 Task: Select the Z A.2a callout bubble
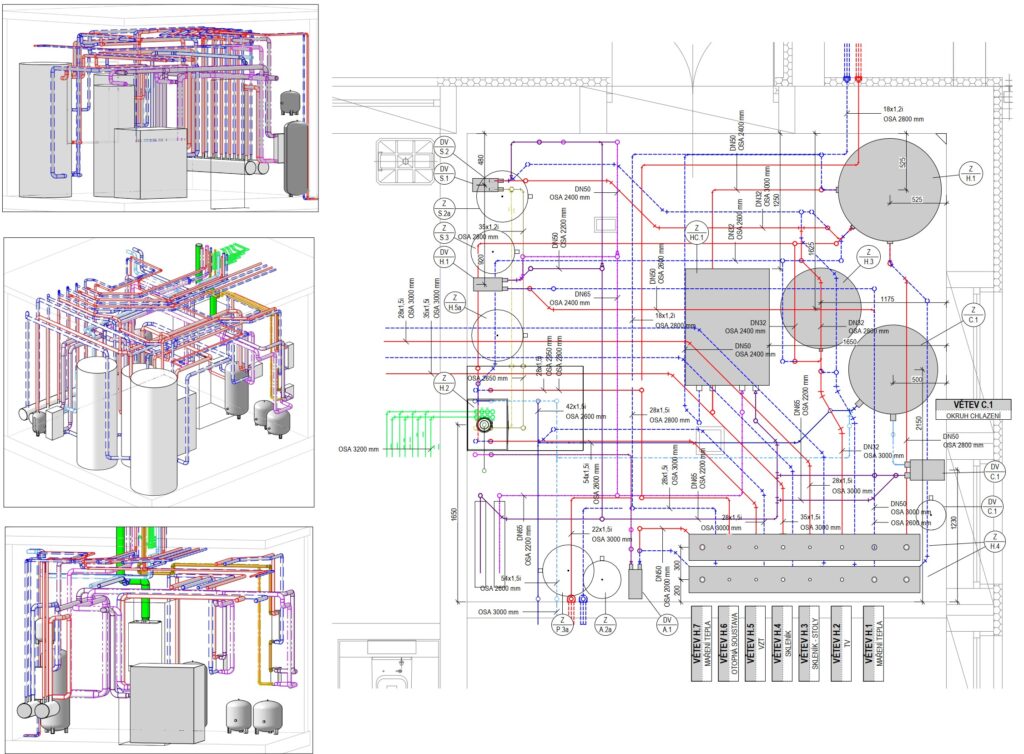pos(606,626)
